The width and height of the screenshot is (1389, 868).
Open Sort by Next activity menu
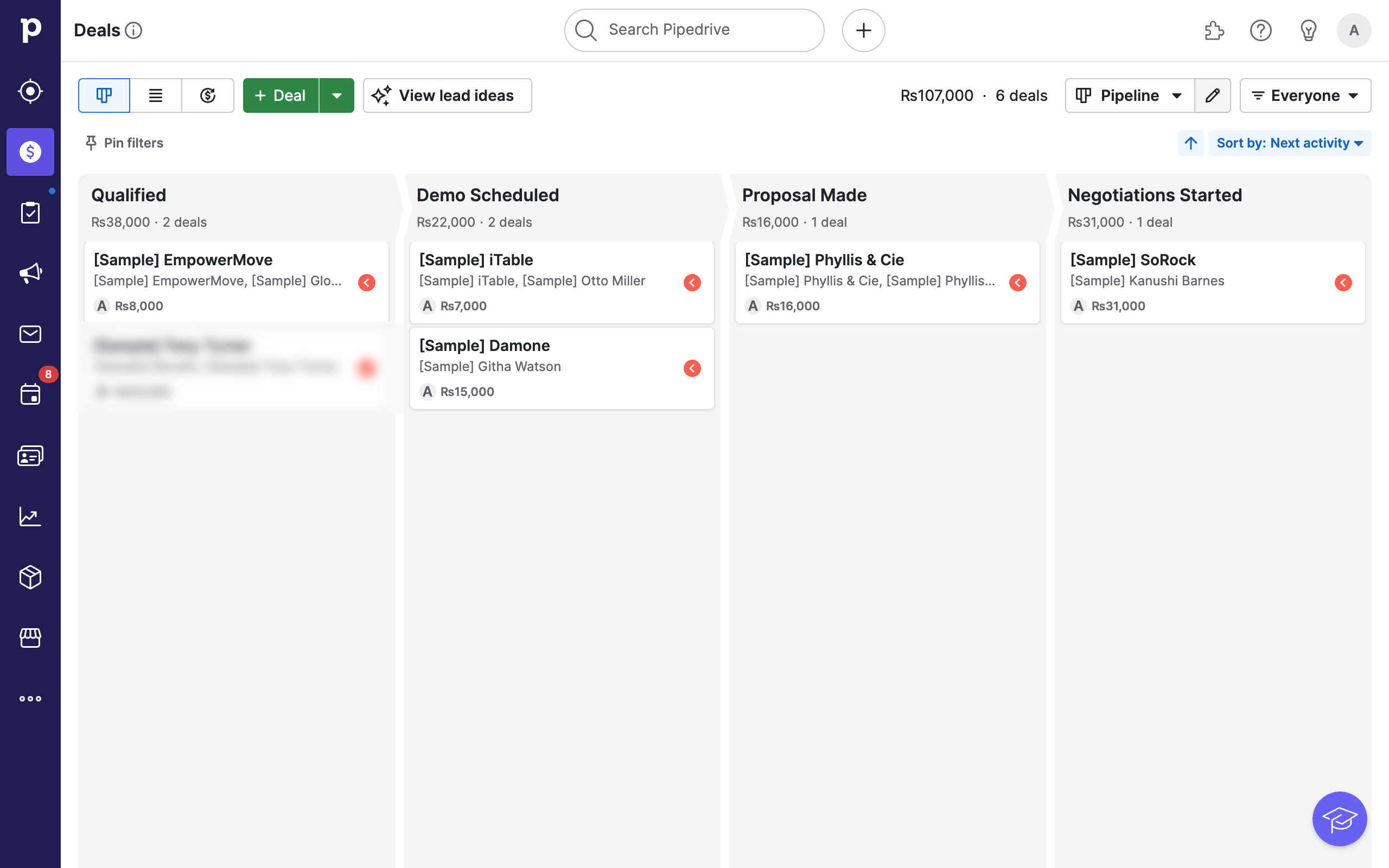(x=1289, y=143)
